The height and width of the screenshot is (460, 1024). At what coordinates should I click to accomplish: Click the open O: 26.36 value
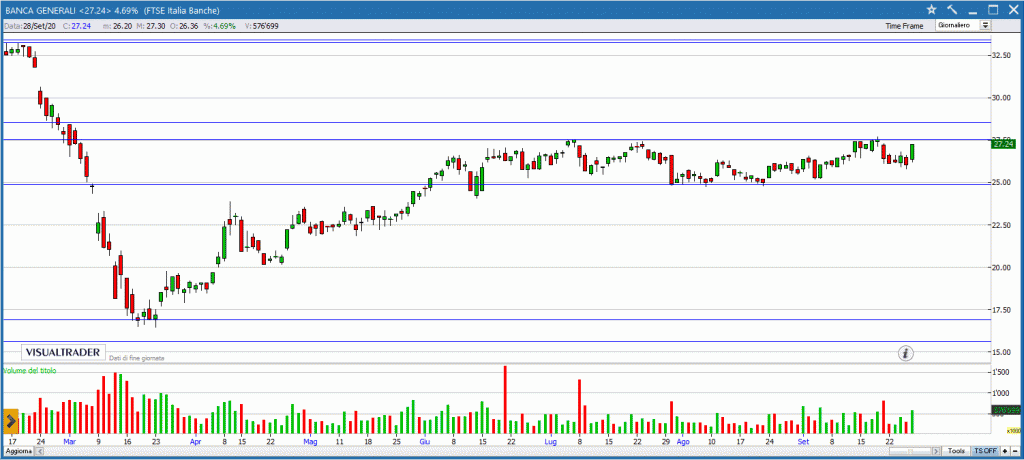tap(191, 26)
